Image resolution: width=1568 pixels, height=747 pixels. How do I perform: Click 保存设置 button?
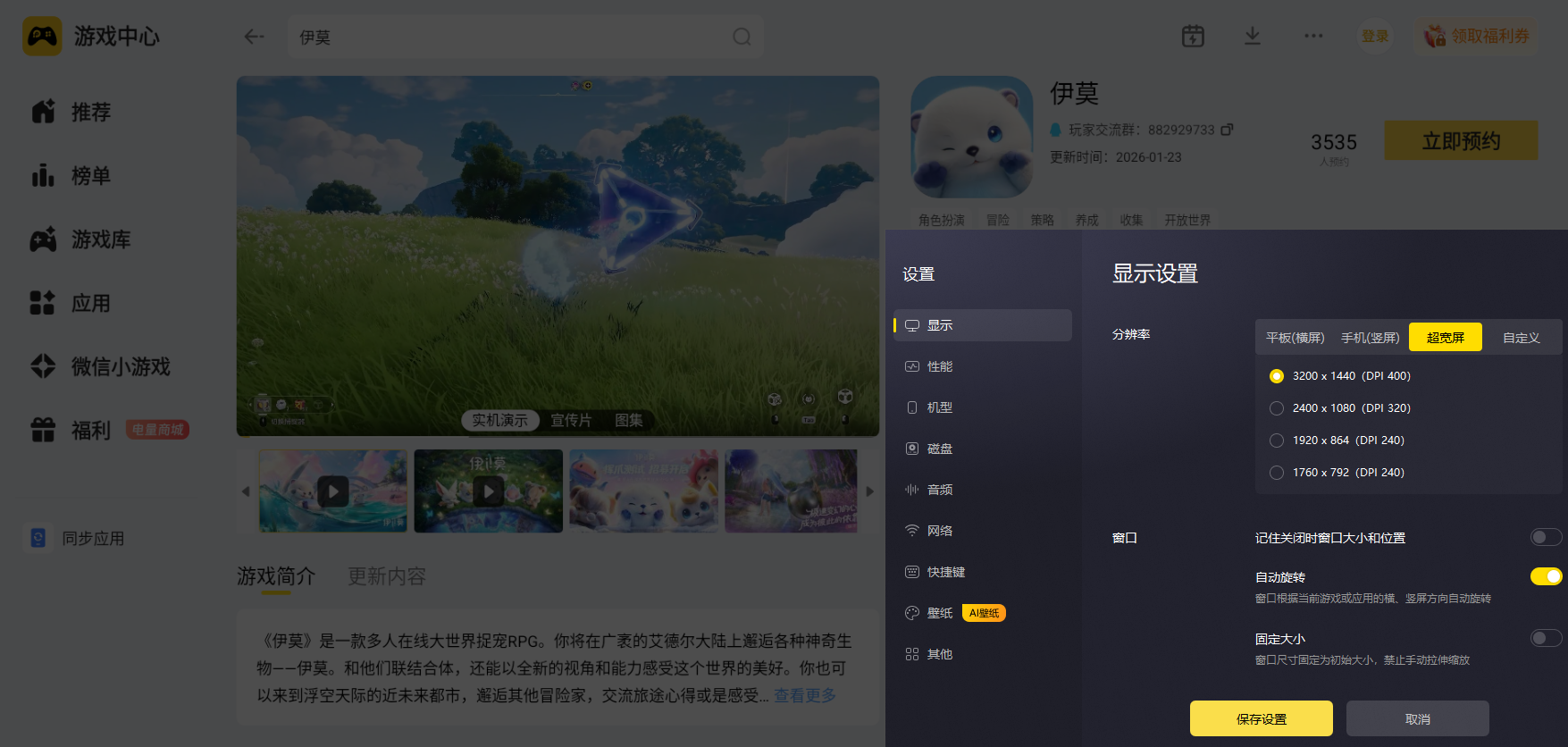pos(1262,718)
